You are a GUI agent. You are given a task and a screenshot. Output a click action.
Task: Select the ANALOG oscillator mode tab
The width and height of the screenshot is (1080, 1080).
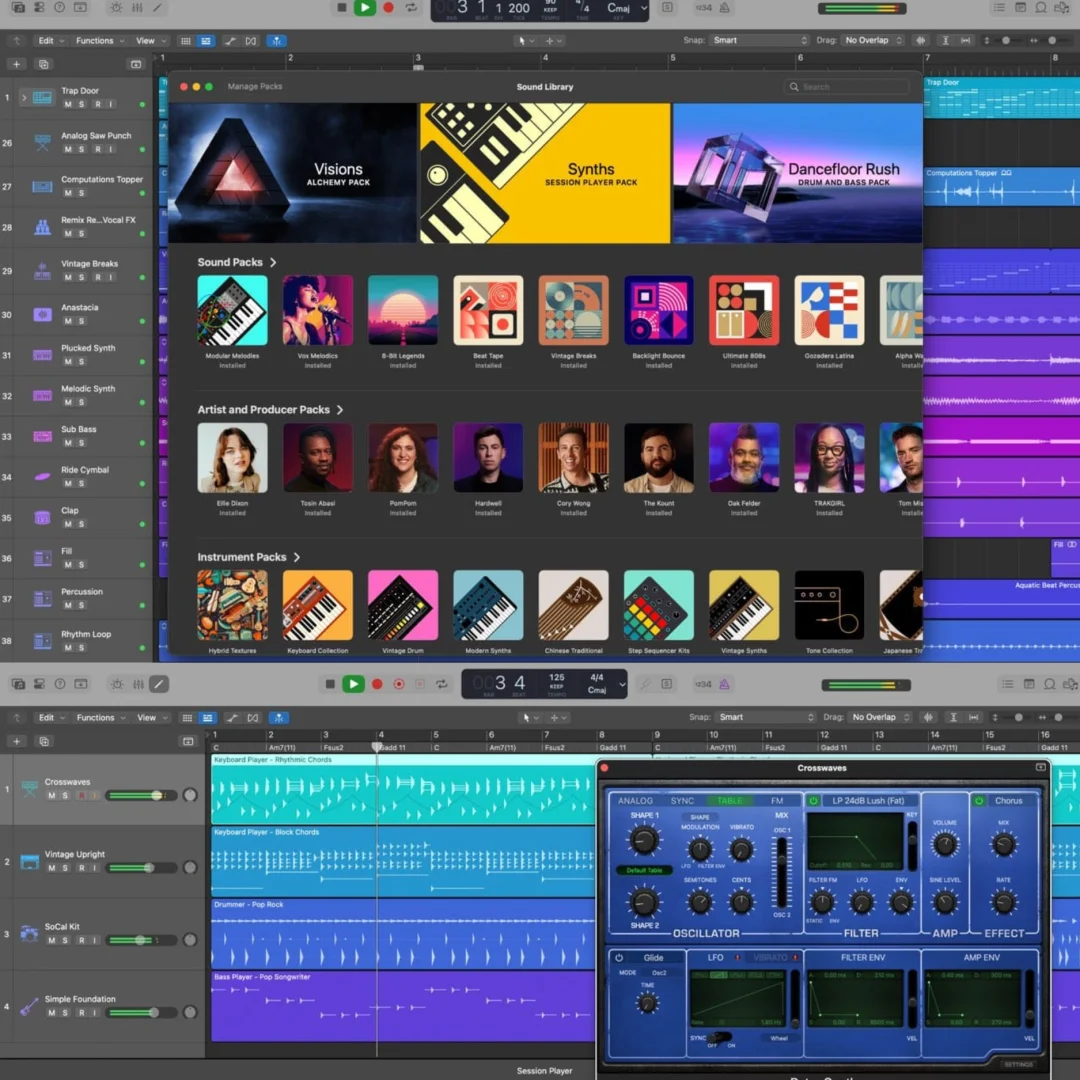(635, 801)
